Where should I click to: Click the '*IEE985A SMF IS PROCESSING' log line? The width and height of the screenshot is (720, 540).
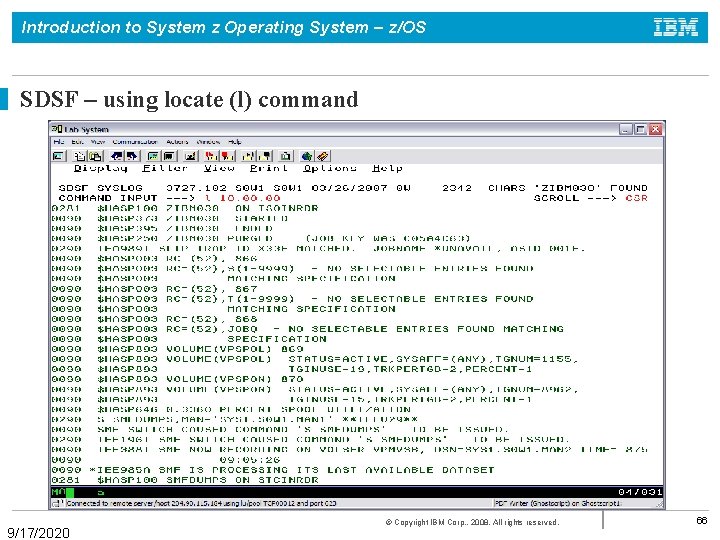coord(273,470)
